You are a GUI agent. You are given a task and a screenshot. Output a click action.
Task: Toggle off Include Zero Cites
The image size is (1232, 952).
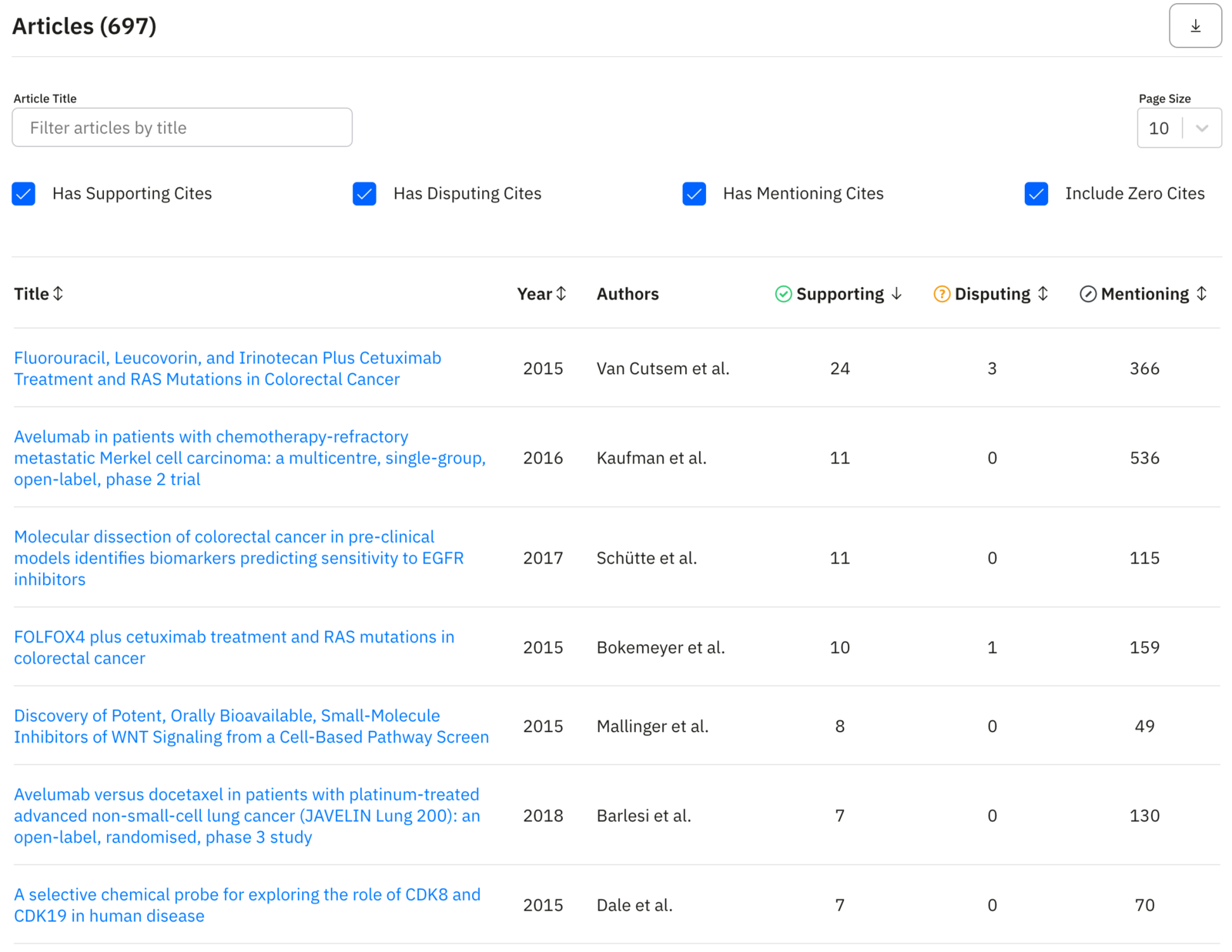[x=1036, y=194]
